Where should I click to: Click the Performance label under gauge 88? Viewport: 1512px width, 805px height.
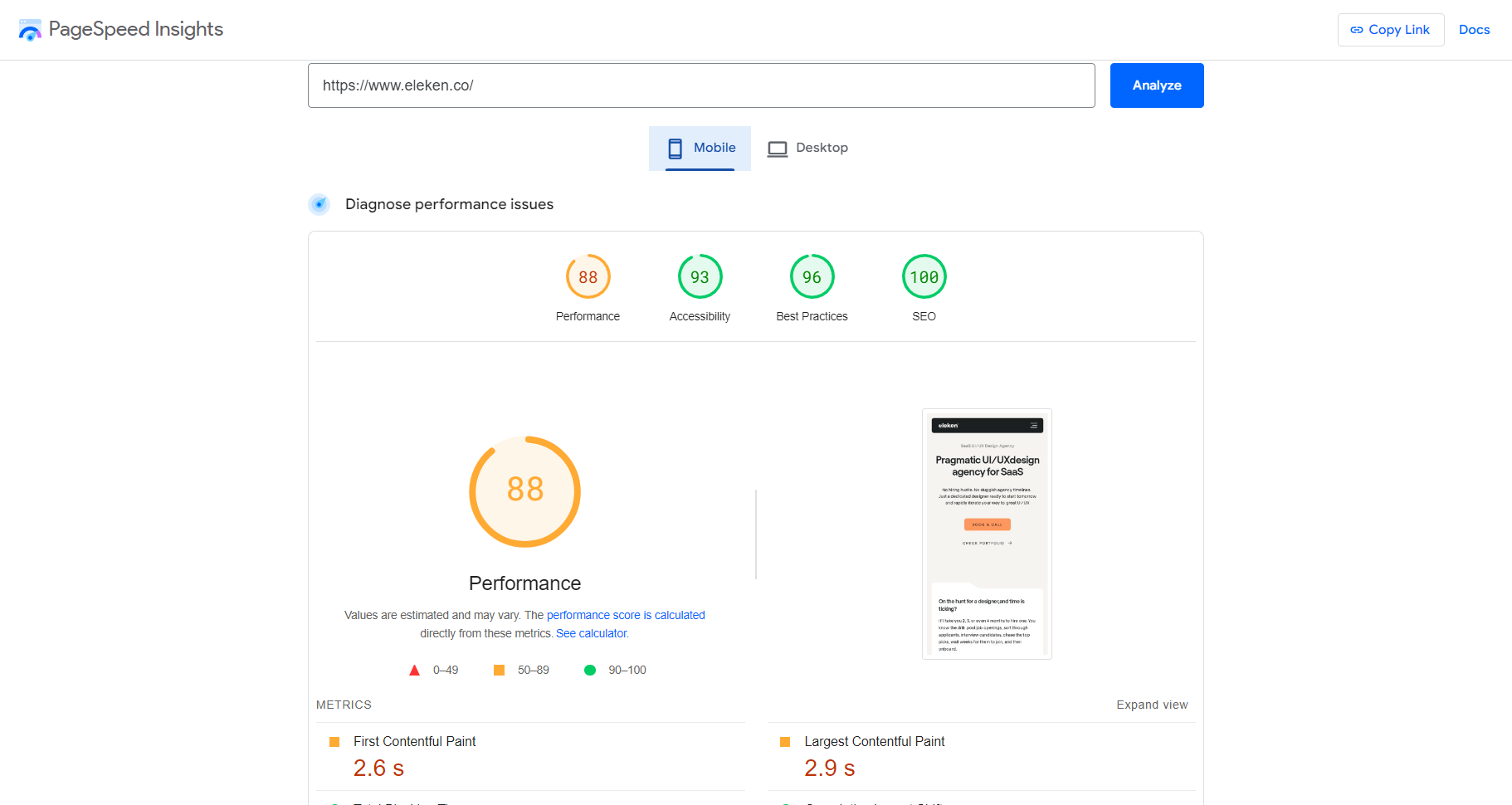(588, 316)
